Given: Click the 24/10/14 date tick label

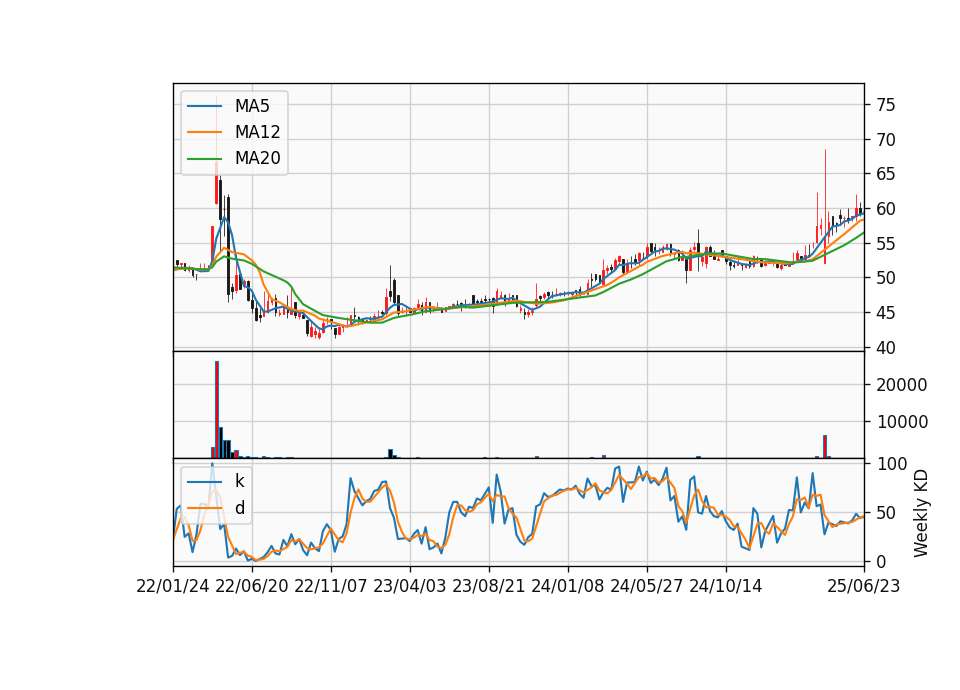Looking at the screenshot, I should coord(726,586).
